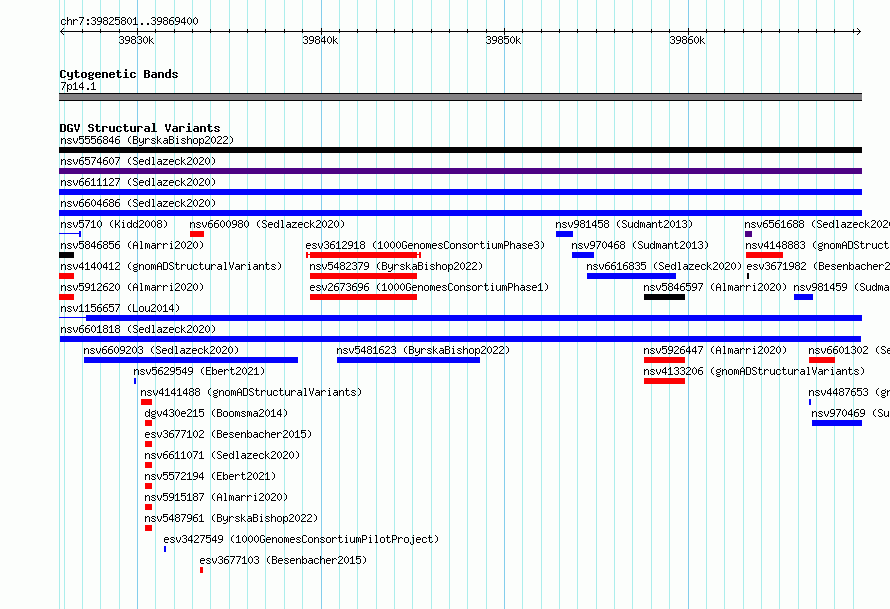Click the red nsv4133206 variant bar
Viewport: 890px width, 609px height.
click(x=664, y=381)
